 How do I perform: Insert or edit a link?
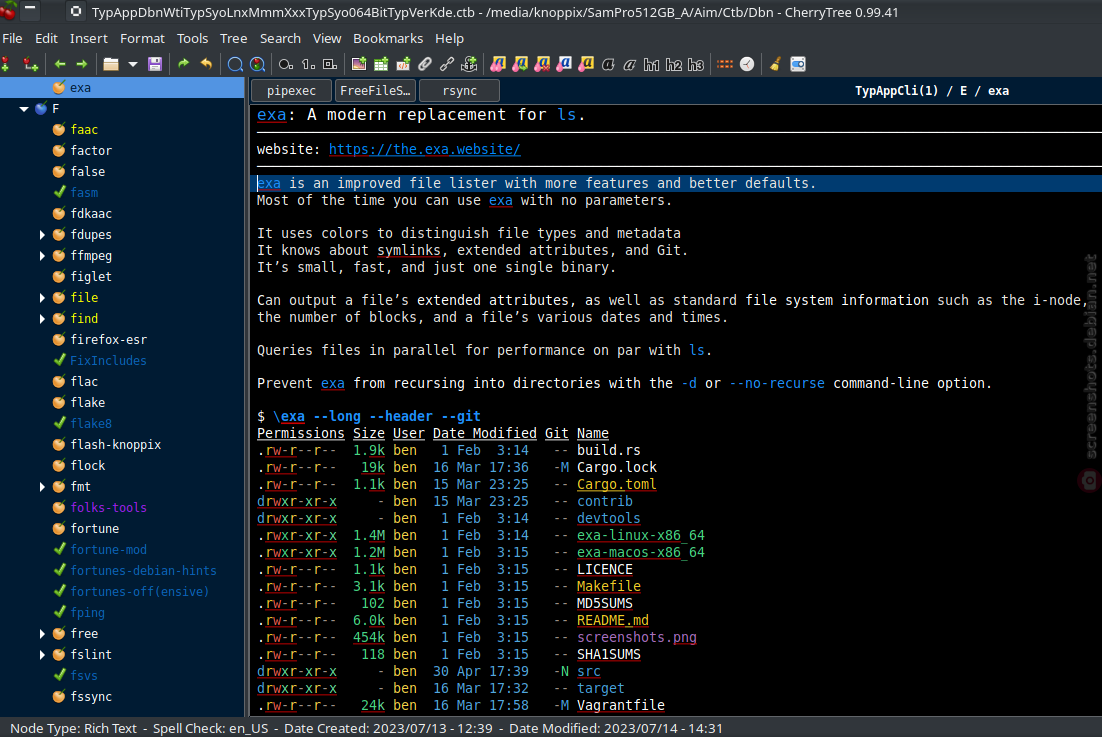tap(447, 64)
